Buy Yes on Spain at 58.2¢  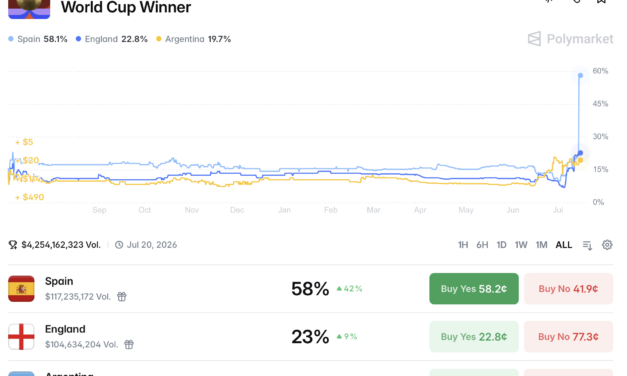(474, 289)
